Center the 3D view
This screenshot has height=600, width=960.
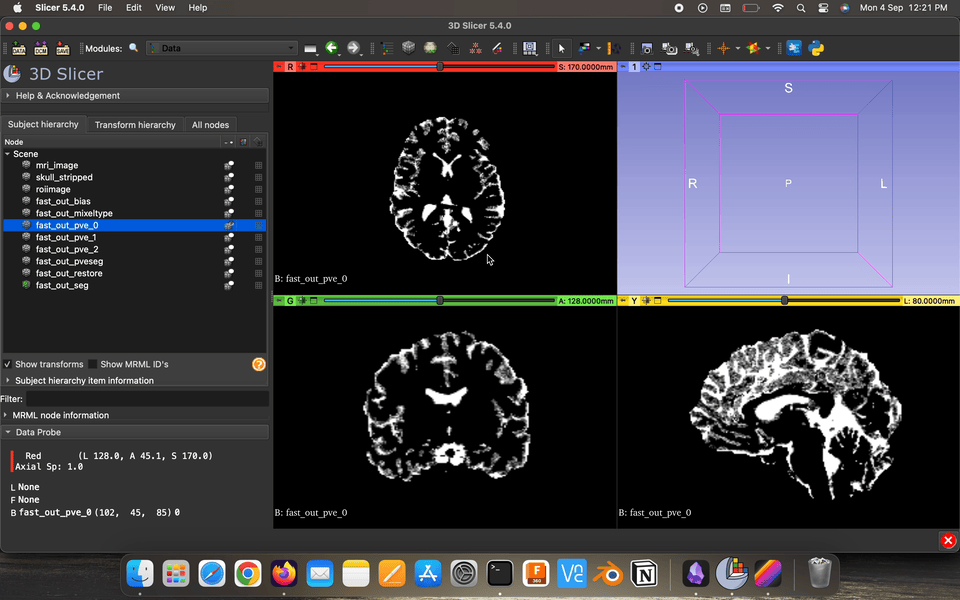(646, 67)
